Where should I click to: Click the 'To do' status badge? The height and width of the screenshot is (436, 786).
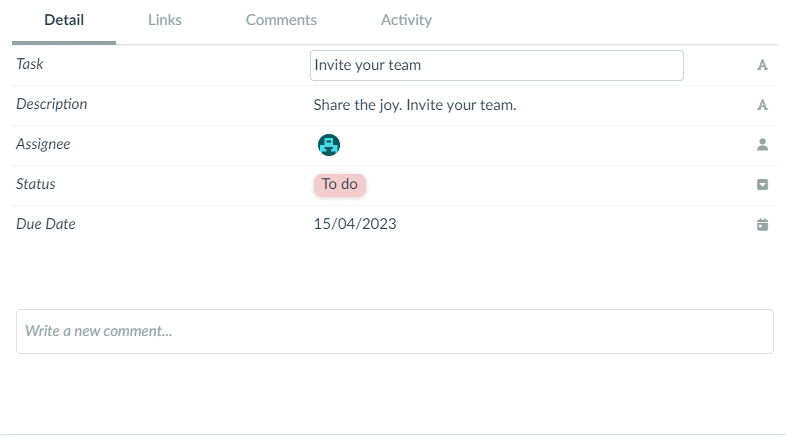(x=340, y=185)
